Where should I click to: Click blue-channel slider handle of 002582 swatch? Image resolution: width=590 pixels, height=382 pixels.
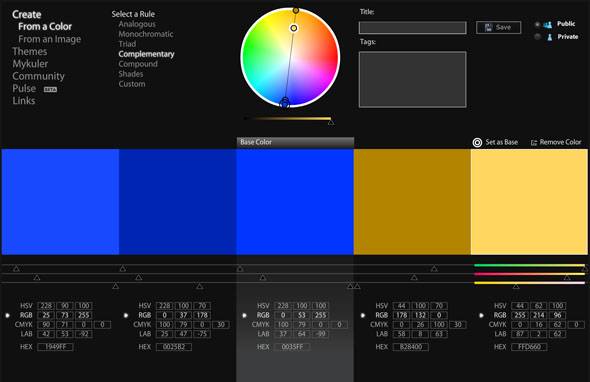tap(199, 286)
